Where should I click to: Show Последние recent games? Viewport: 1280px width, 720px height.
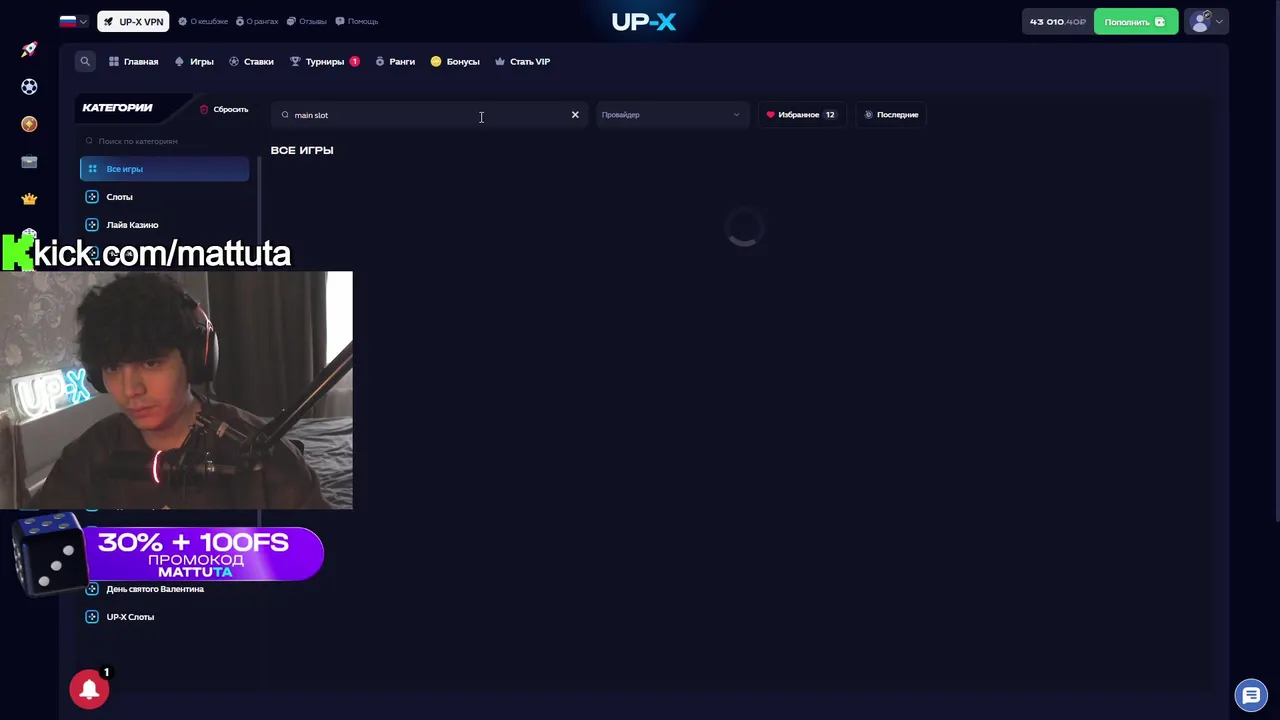[891, 115]
